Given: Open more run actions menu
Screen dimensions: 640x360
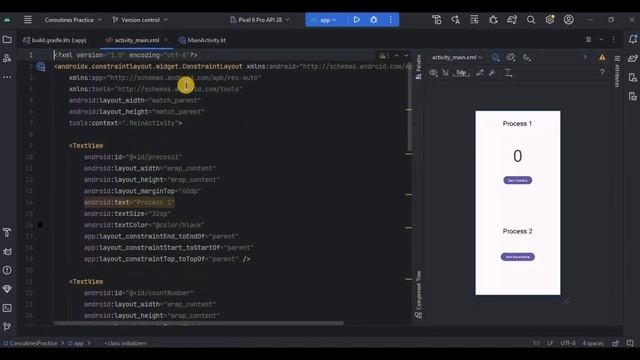Looking at the screenshot, I should coord(391,20).
